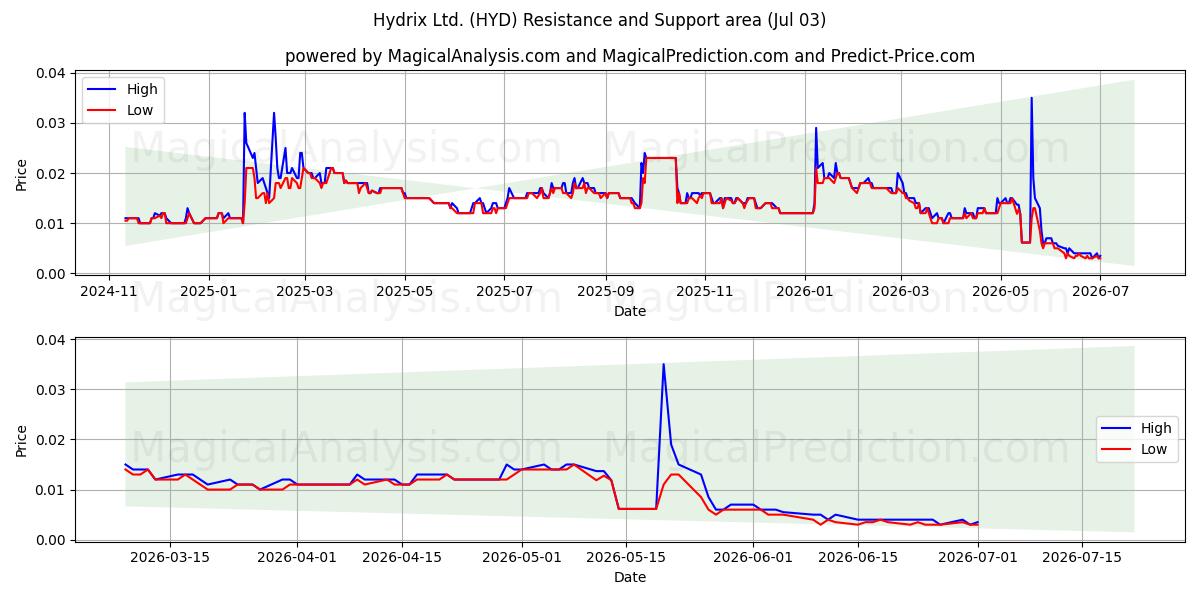Image resolution: width=1200 pixels, height=600 pixels.
Task: Click the '0.03' y-axis label of top chart
Action: (x=51, y=123)
